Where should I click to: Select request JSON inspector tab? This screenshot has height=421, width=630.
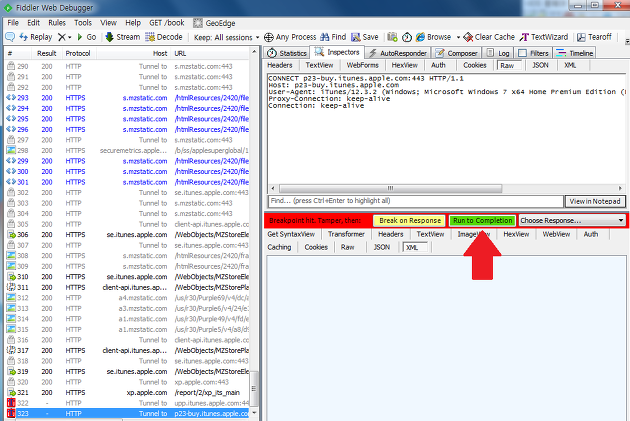click(x=540, y=65)
